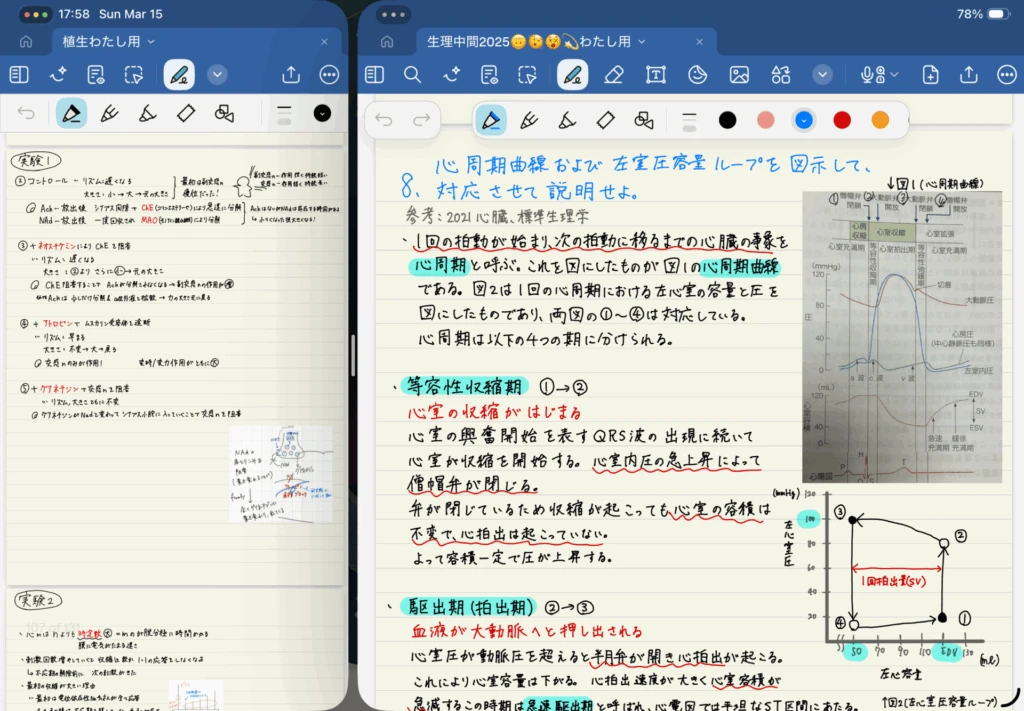
Task: Select fountain pen in right window pen bar
Action: click(x=490, y=120)
